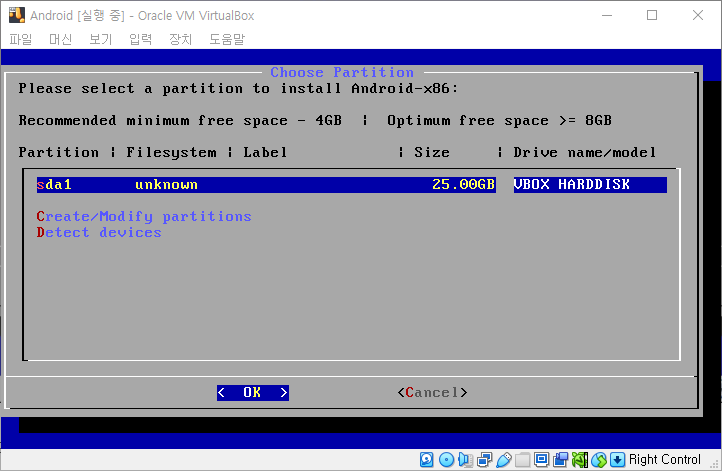
Task: Select Create/Modify partitions option
Action: click(144, 216)
